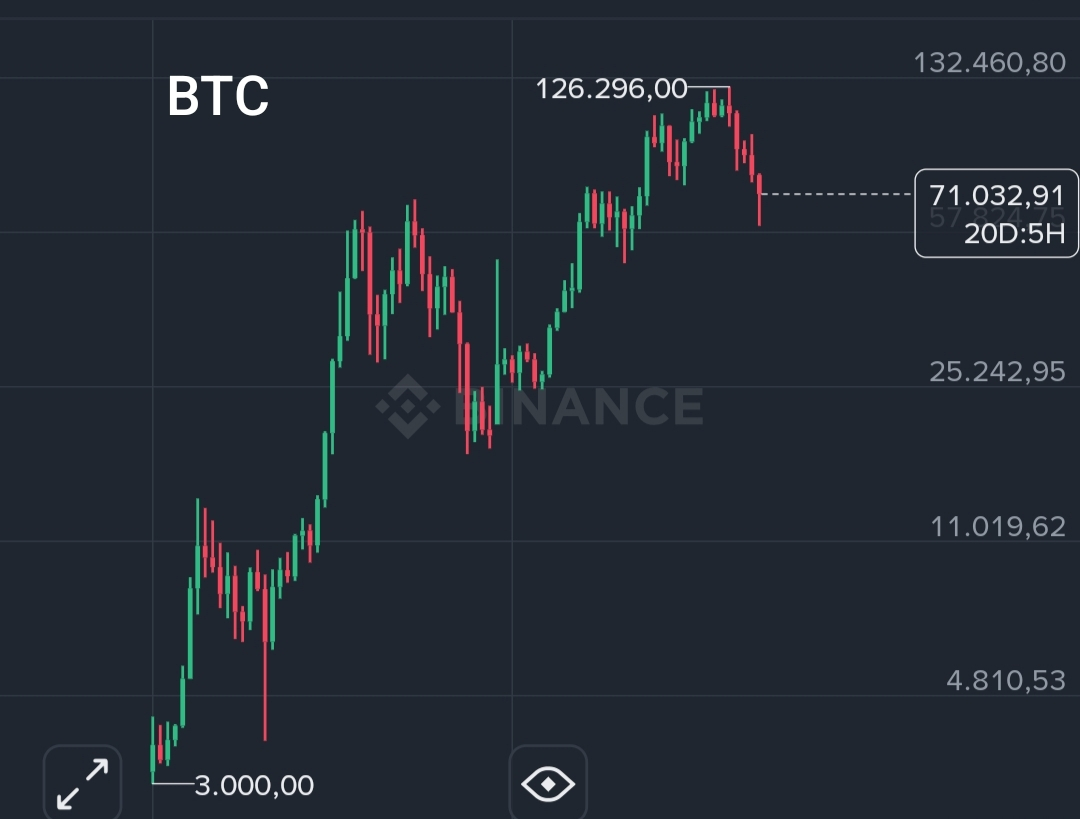Click the 126.296,00 high price marker
Viewport: 1080px width, 819px height.
(x=612, y=89)
